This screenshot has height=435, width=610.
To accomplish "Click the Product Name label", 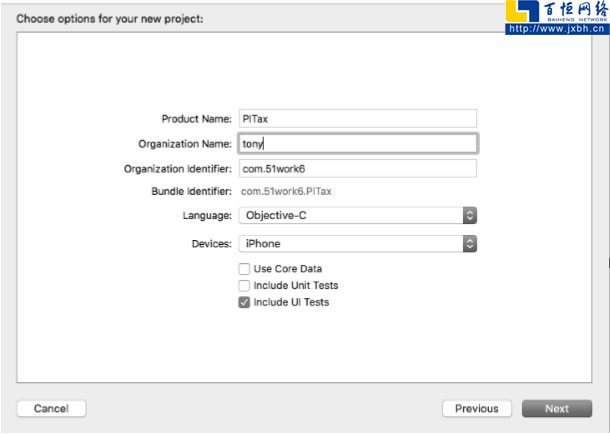I will (196, 118).
